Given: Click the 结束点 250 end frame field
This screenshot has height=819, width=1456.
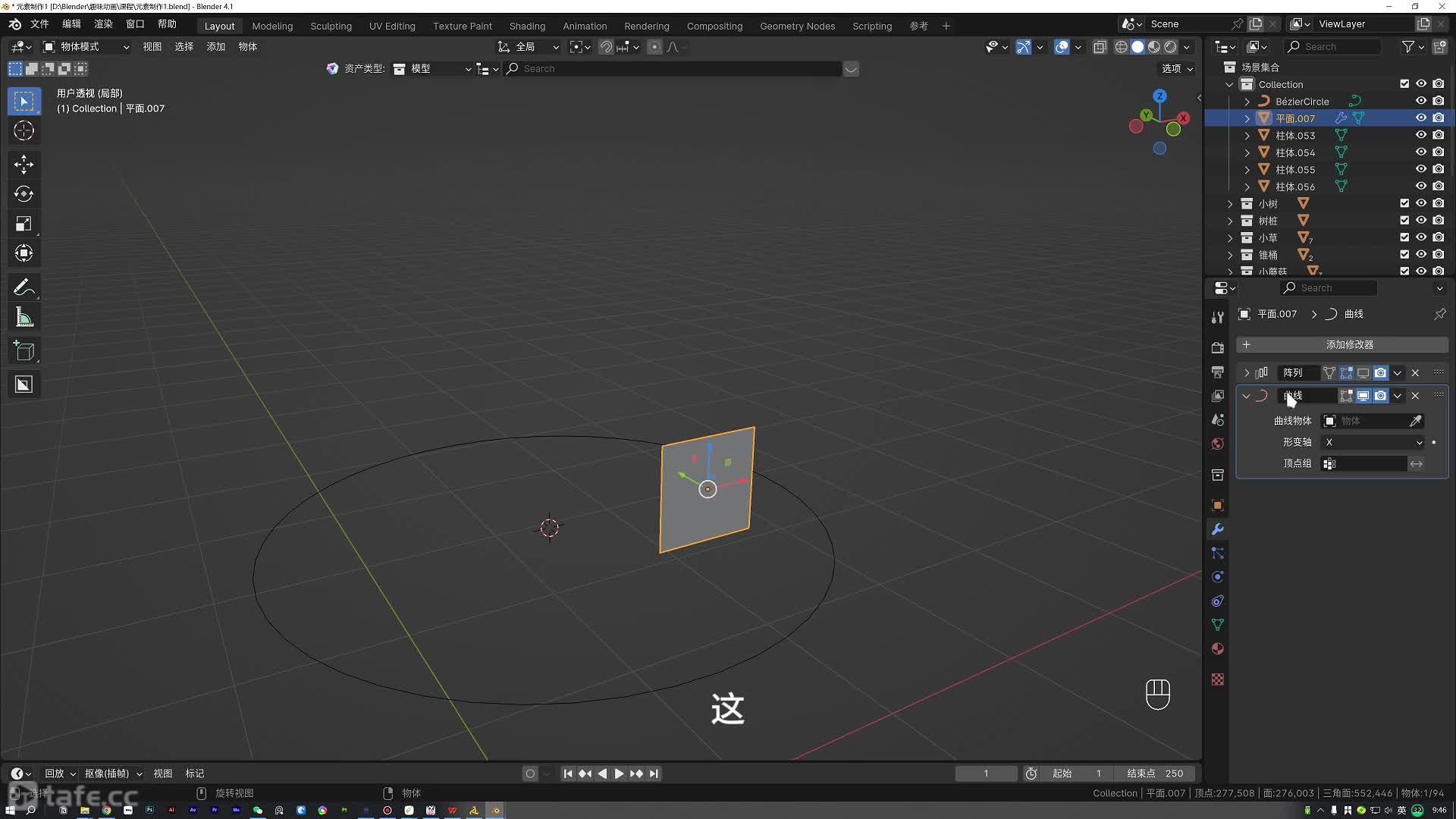Looking at the screenshot, I should pyautogui.click(x=1154, y=773).
